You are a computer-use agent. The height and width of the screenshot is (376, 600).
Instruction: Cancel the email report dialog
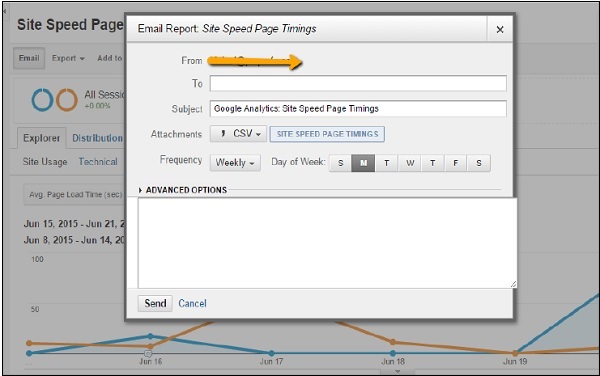click(x=192, y=303)
